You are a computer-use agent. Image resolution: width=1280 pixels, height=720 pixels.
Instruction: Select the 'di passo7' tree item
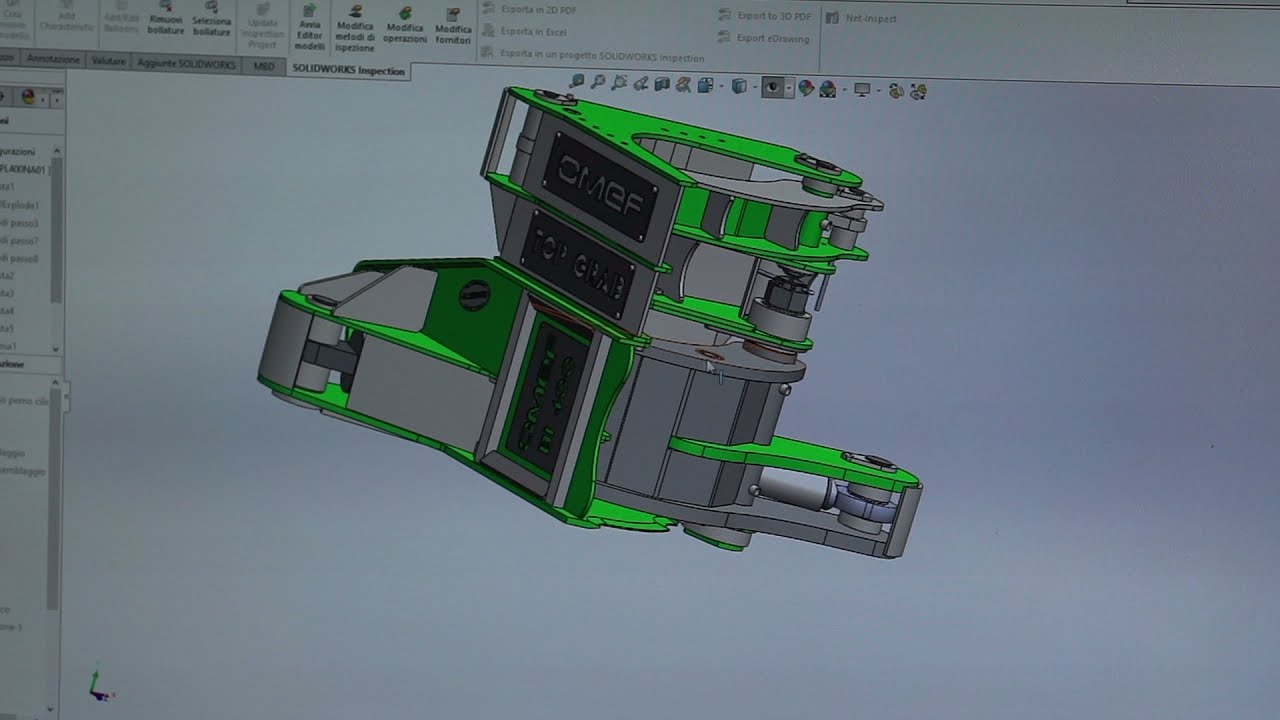pos(19,241)
